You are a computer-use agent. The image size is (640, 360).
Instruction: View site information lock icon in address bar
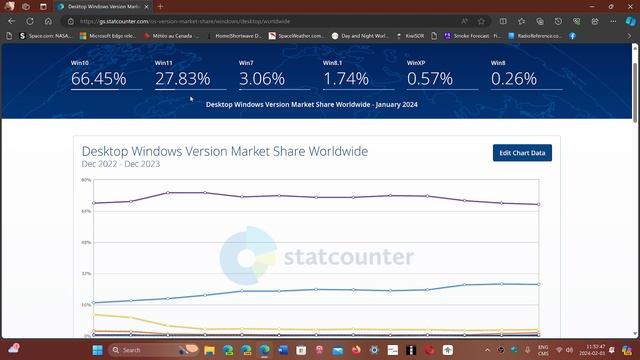click(71, 21)
